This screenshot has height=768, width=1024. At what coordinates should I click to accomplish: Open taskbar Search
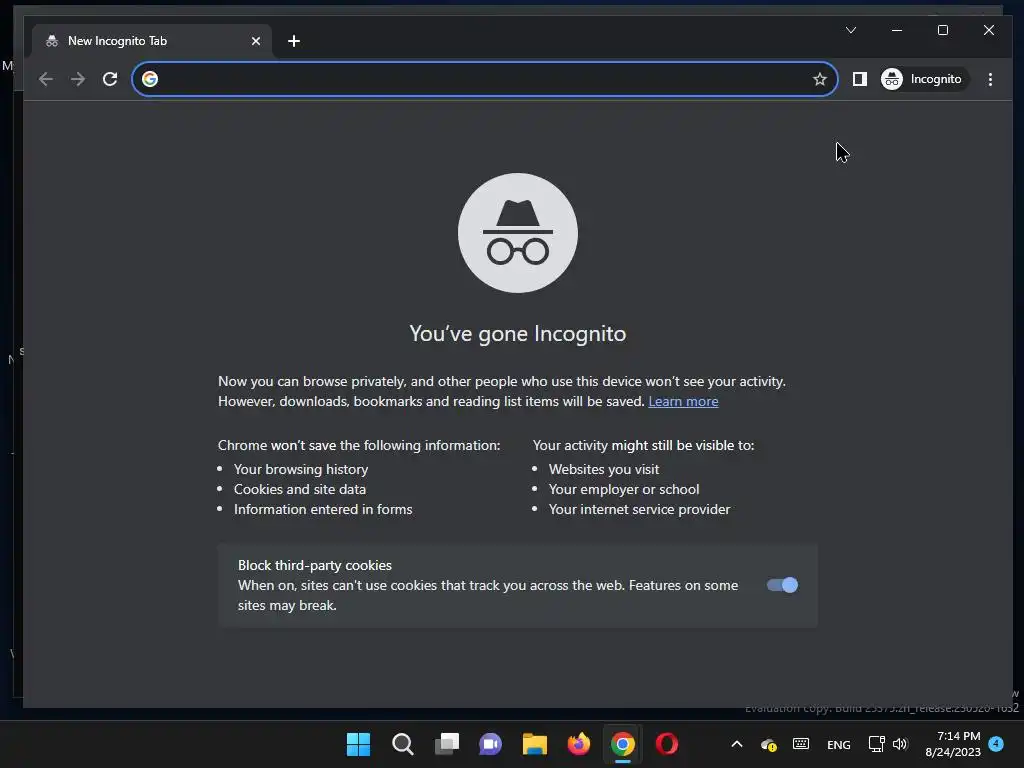(x=403, y=744)
